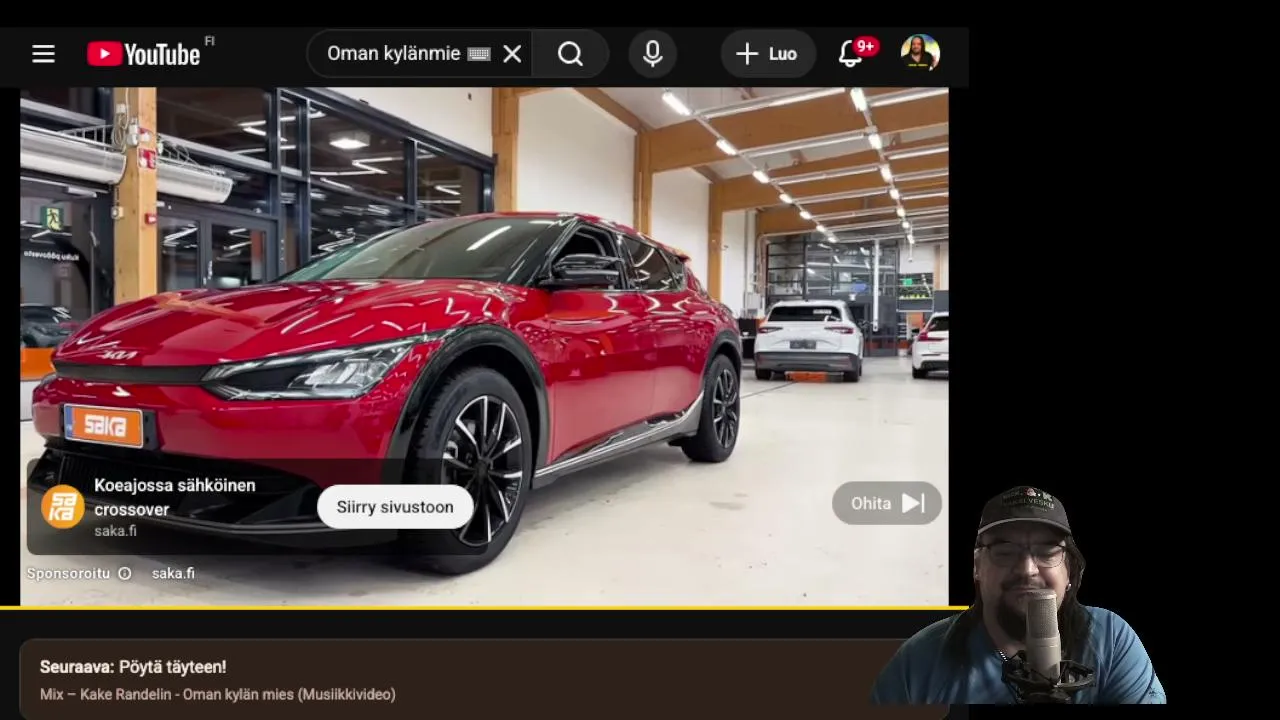The height and width of the screenshot is (720, 1280).
Task: Click the 'Sponsoroitu' label
Action: 68,573
